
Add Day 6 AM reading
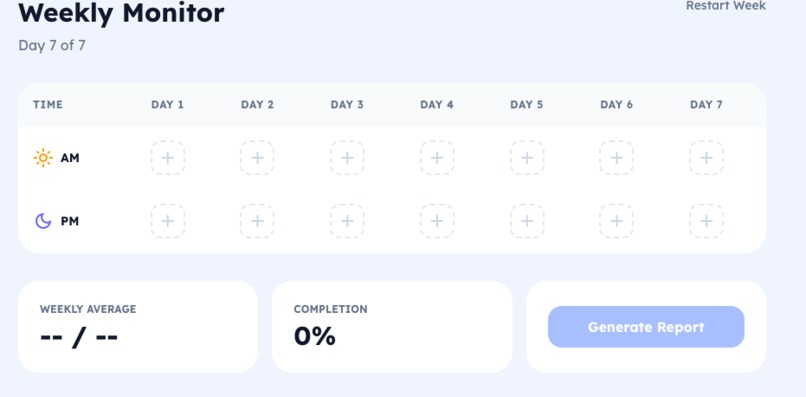pos(616,158)
